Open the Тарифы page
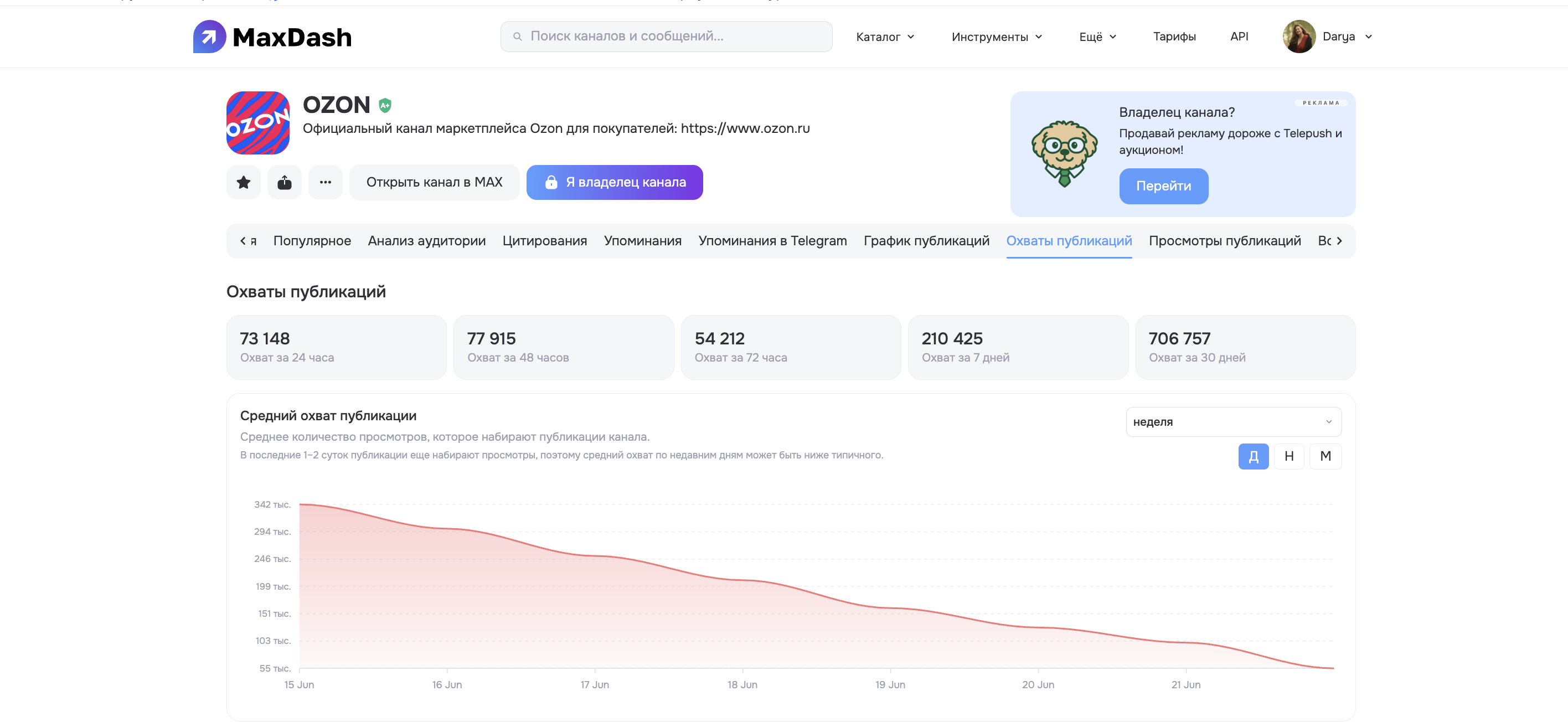This screenshot has width=1568, height=722. [1174, 37]
